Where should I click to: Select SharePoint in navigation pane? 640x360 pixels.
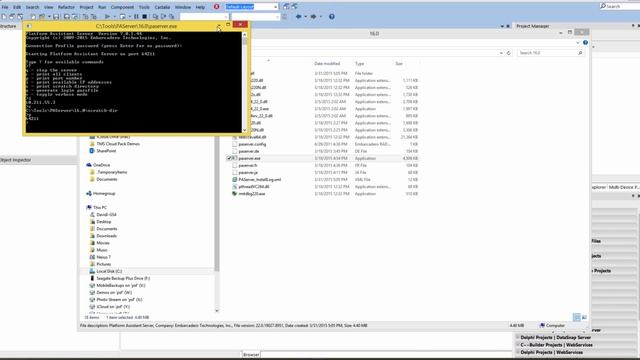click(106, 151)
